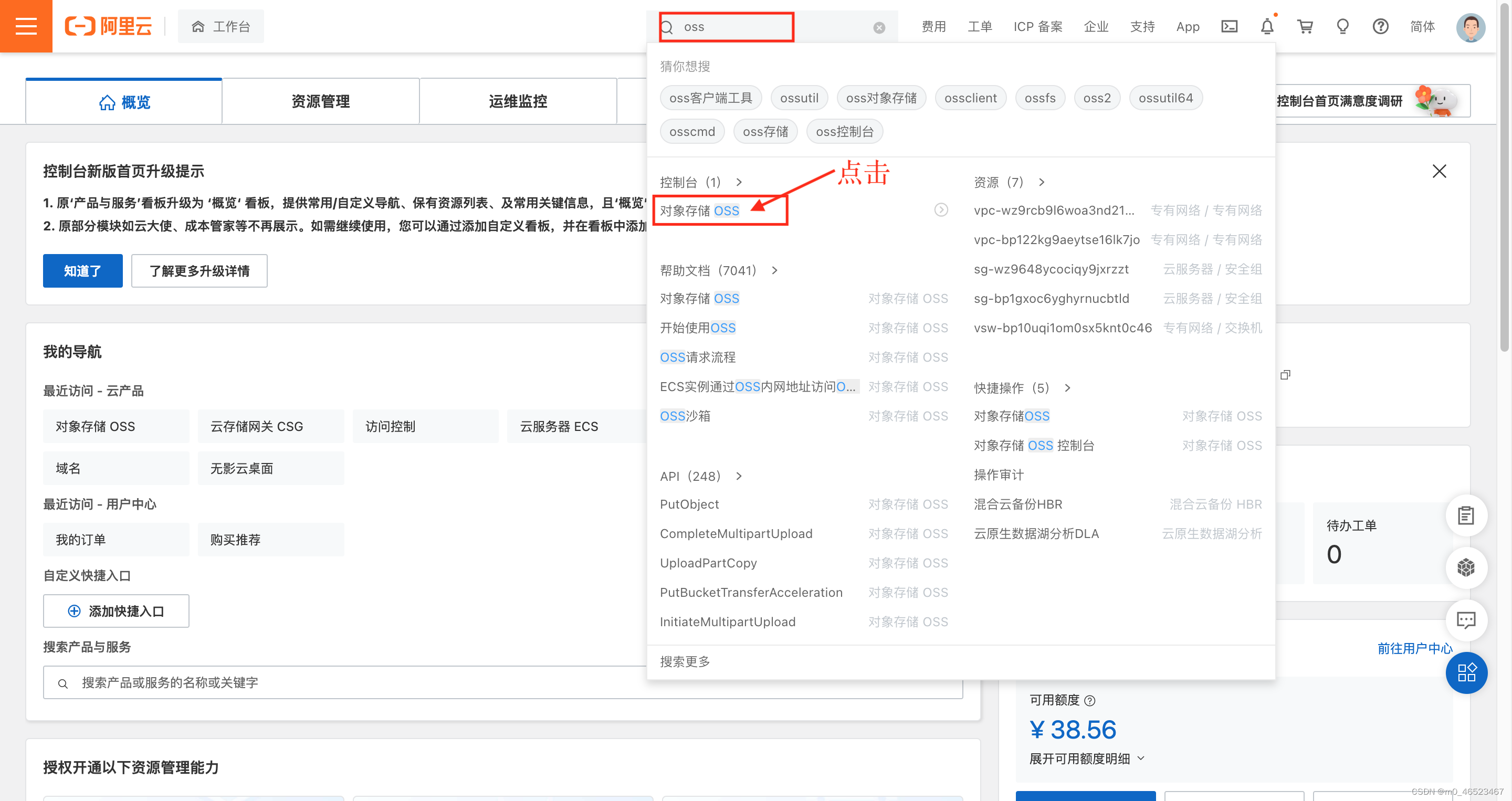This screenshot has width=1512, height=801.
Task: Expand API (248) results
Action: [701, 476]
